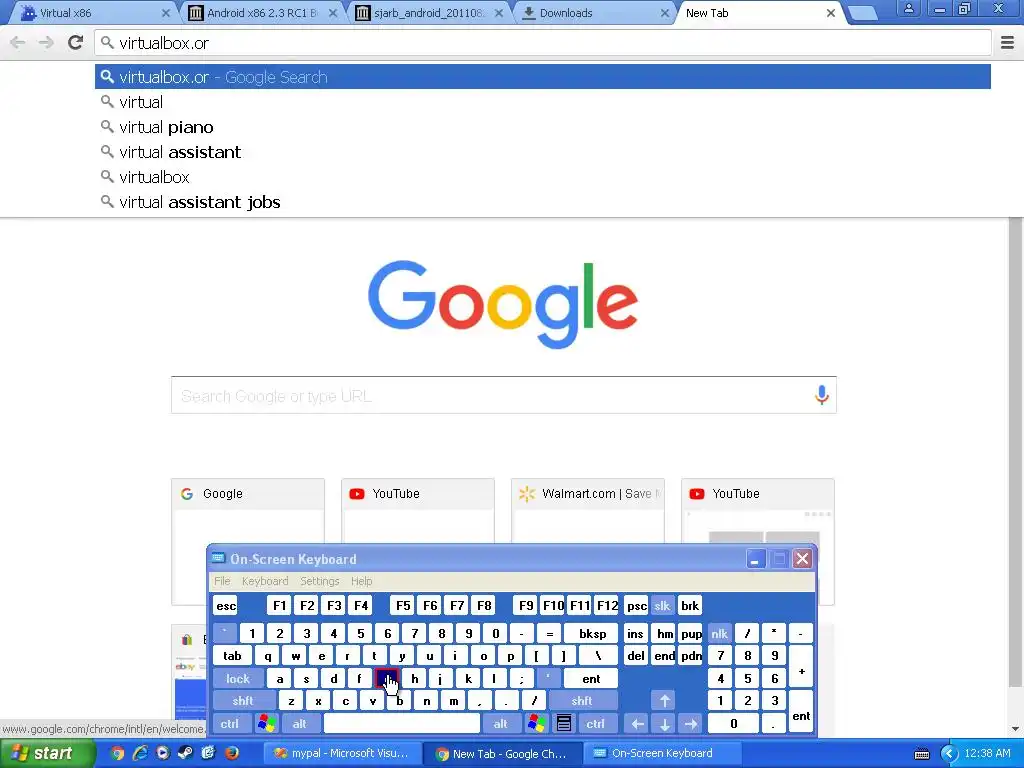Open the Google most-visited tile
1024x768 pixels.
click(248, 541)
